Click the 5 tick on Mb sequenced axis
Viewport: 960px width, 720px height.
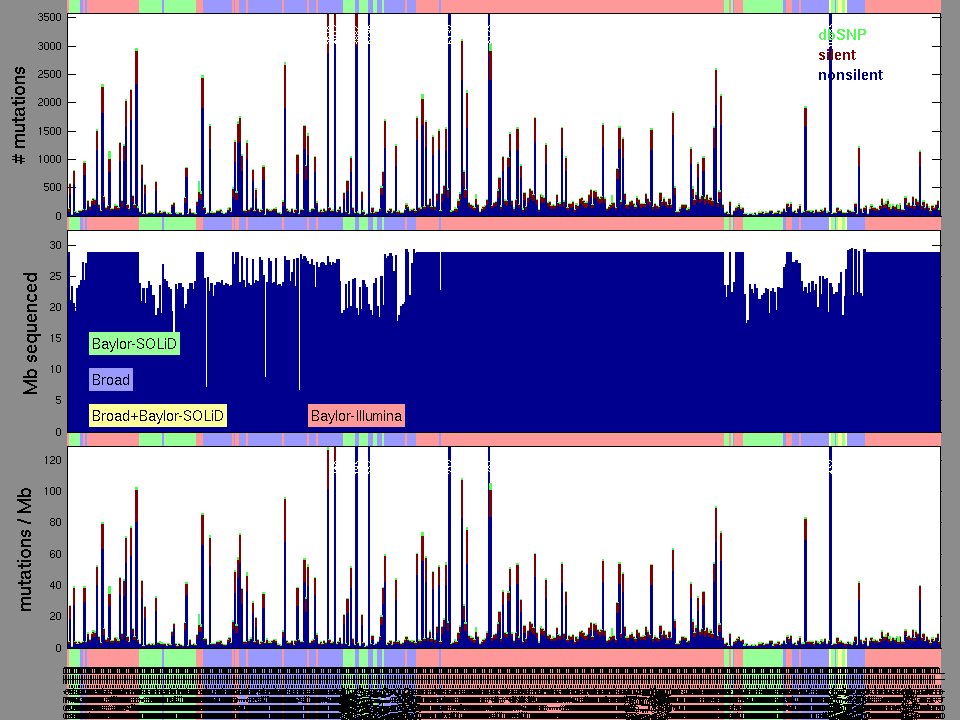[x=58, y=401]
